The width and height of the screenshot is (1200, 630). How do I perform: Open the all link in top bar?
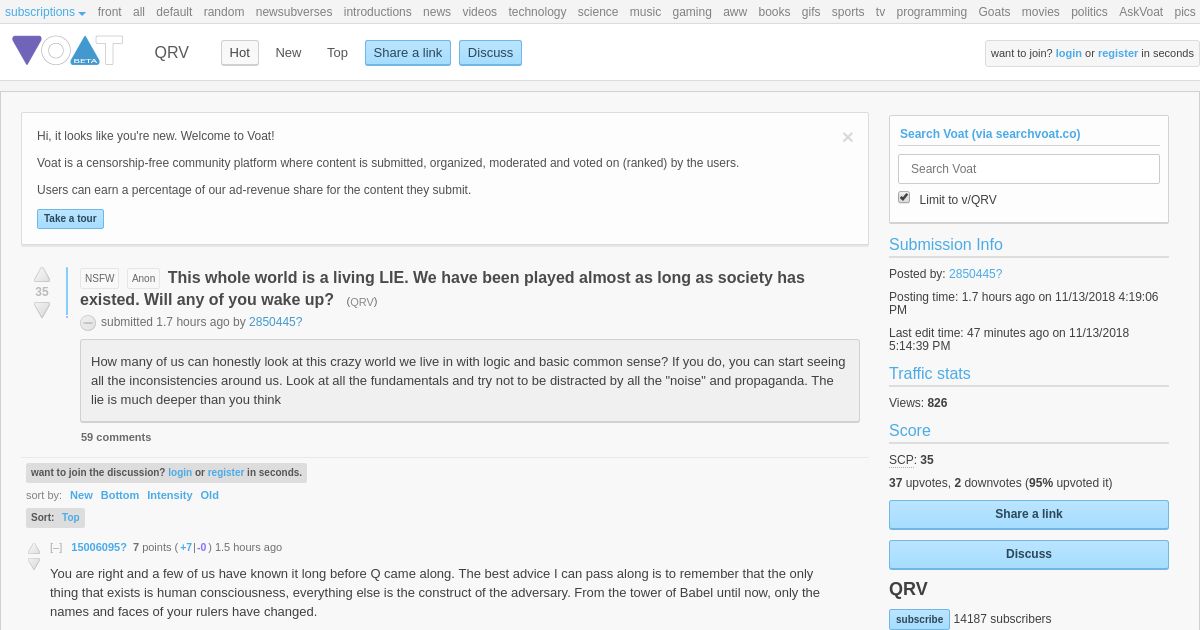point(139,12)
